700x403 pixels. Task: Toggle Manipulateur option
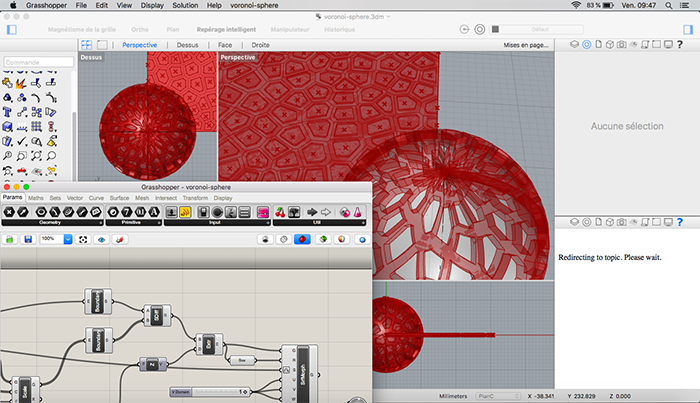[x=290, y=29]
